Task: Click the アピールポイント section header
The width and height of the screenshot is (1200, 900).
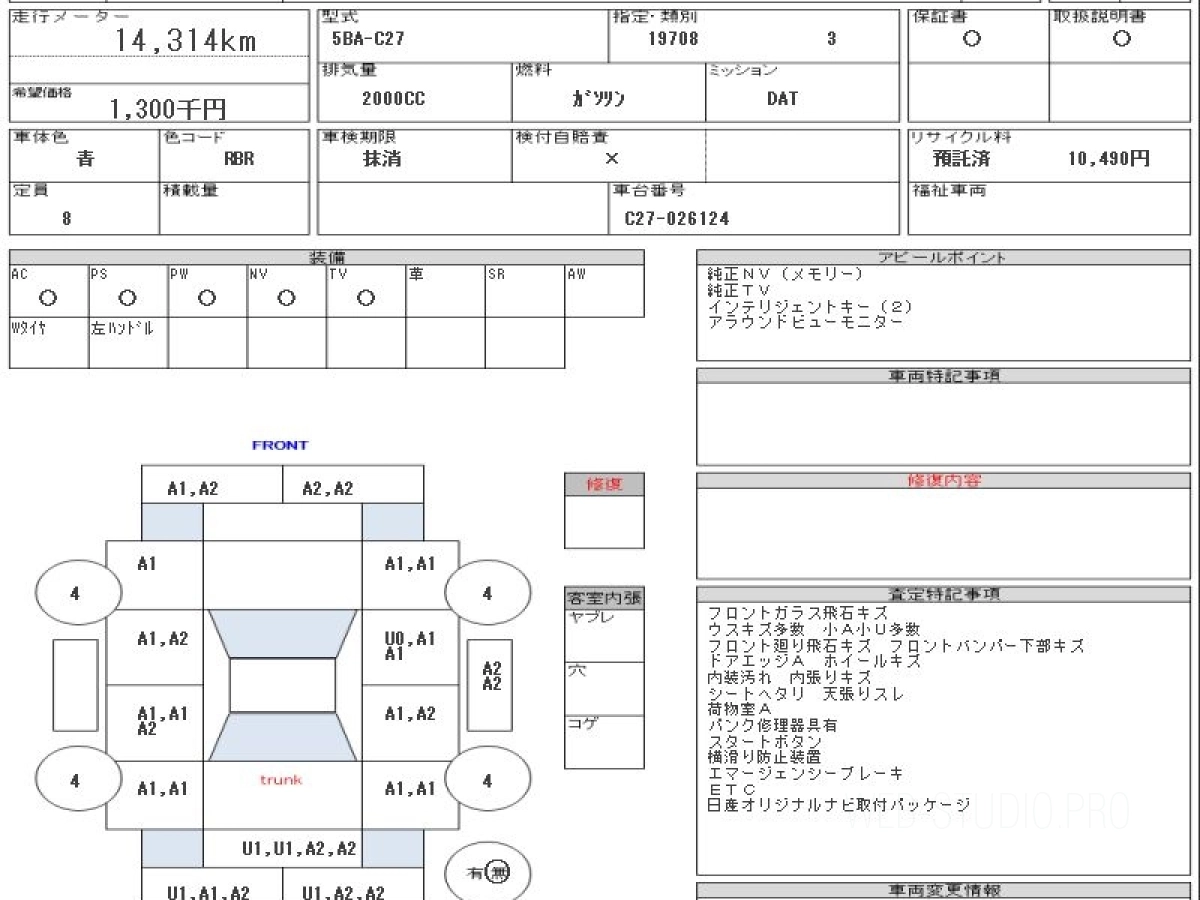Action: point(942,257)
